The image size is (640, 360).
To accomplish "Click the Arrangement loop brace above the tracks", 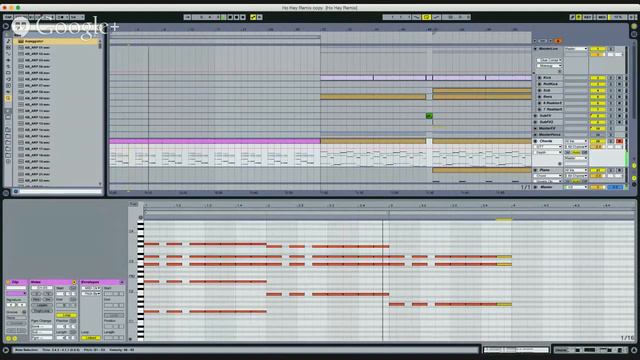I will (x=215, y=37).
